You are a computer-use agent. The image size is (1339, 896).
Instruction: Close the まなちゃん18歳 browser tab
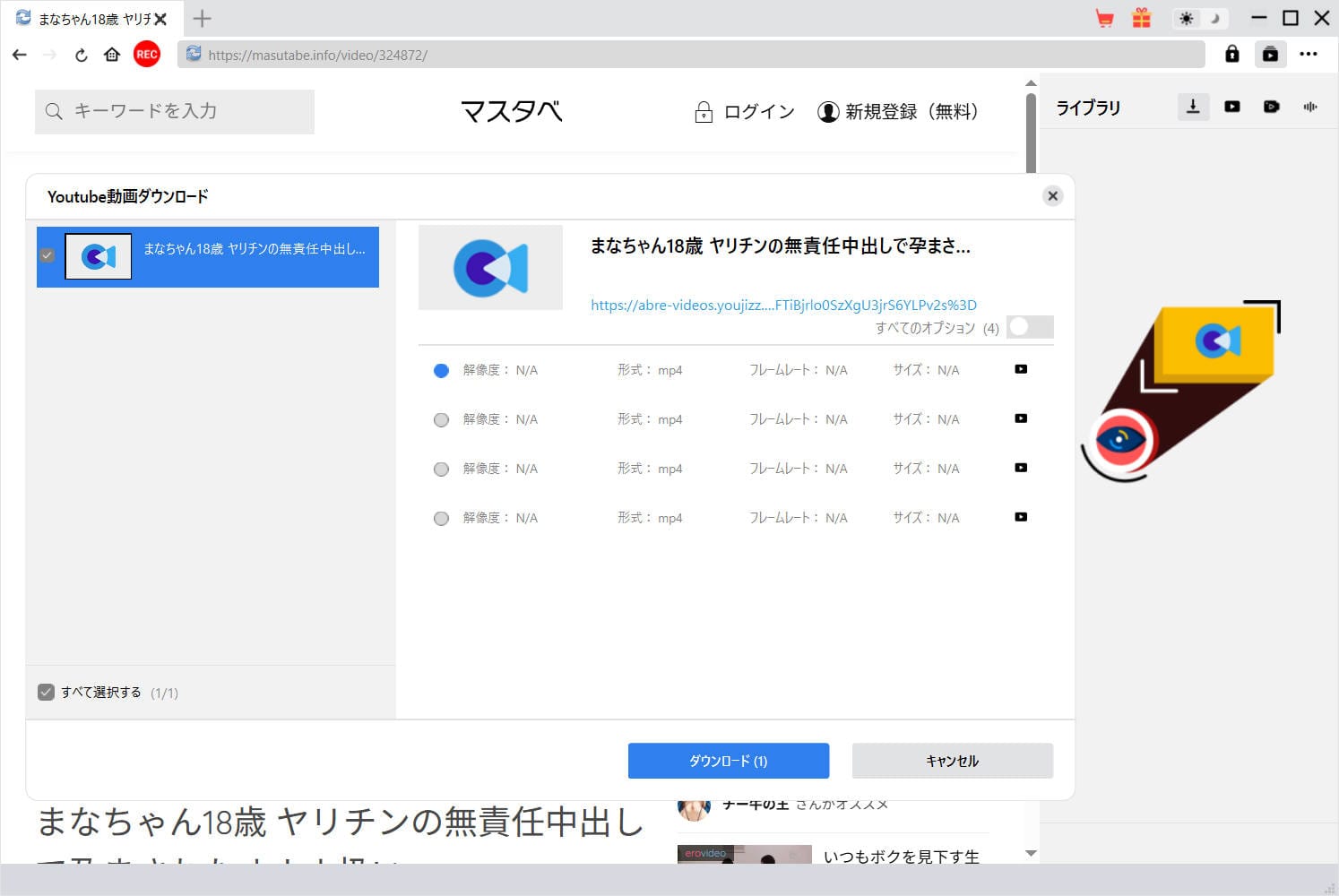(160, 19)
